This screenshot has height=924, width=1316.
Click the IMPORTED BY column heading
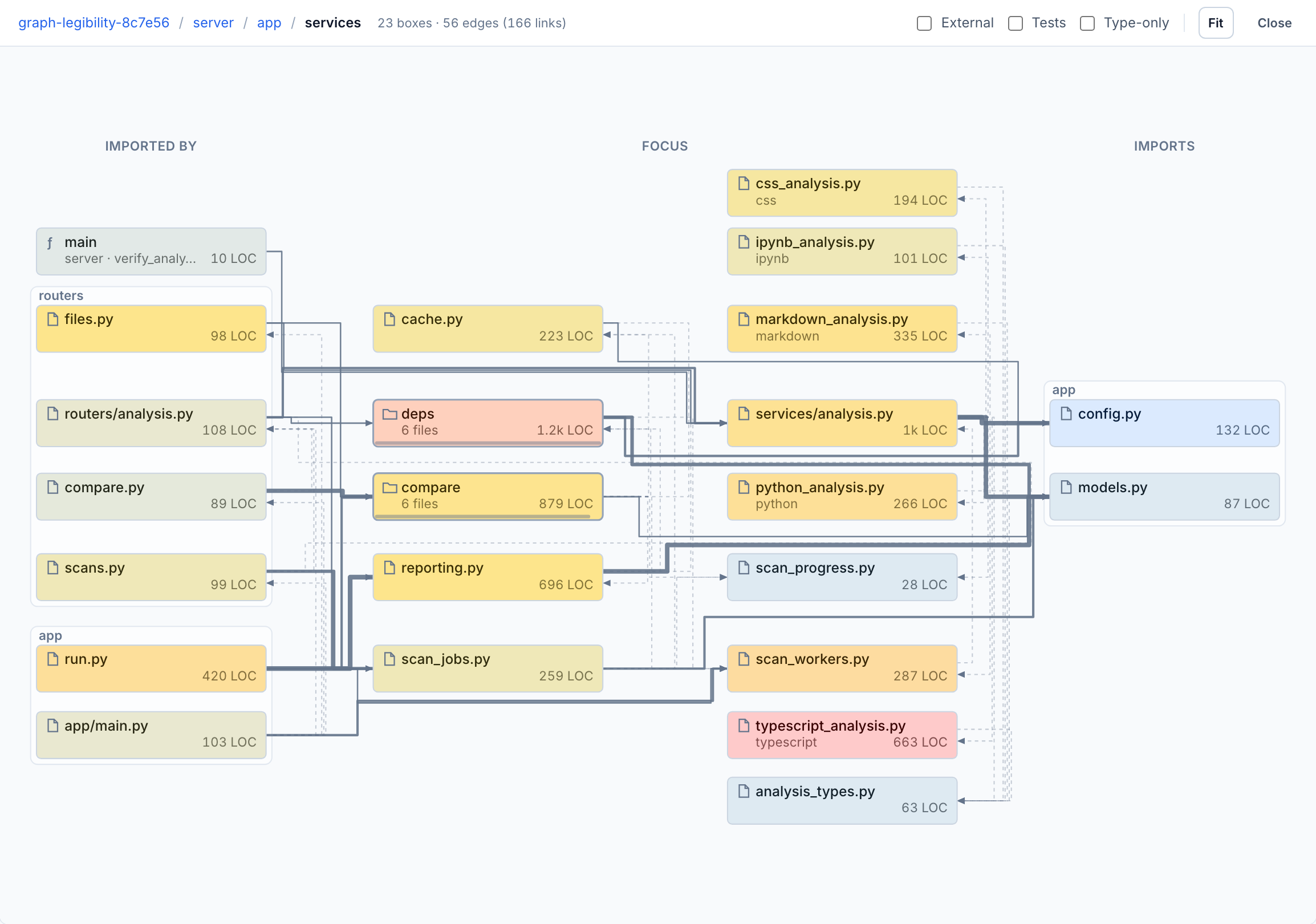(151, 146)
